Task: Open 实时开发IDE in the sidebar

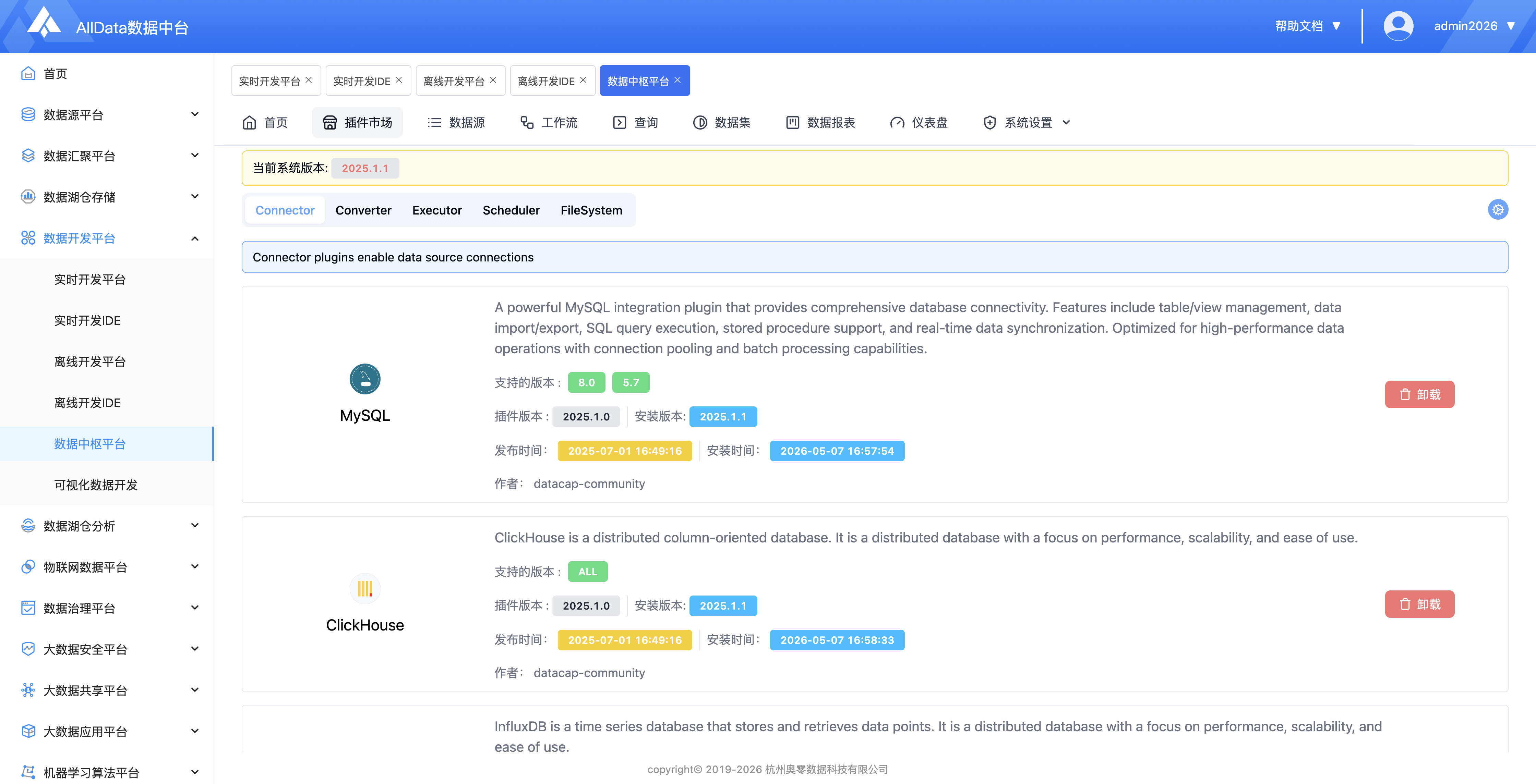Action: 107,320
